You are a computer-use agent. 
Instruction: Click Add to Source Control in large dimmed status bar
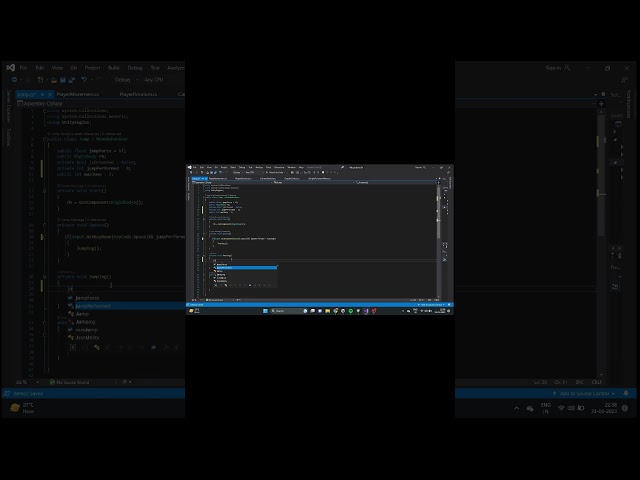tap(584, 393)
